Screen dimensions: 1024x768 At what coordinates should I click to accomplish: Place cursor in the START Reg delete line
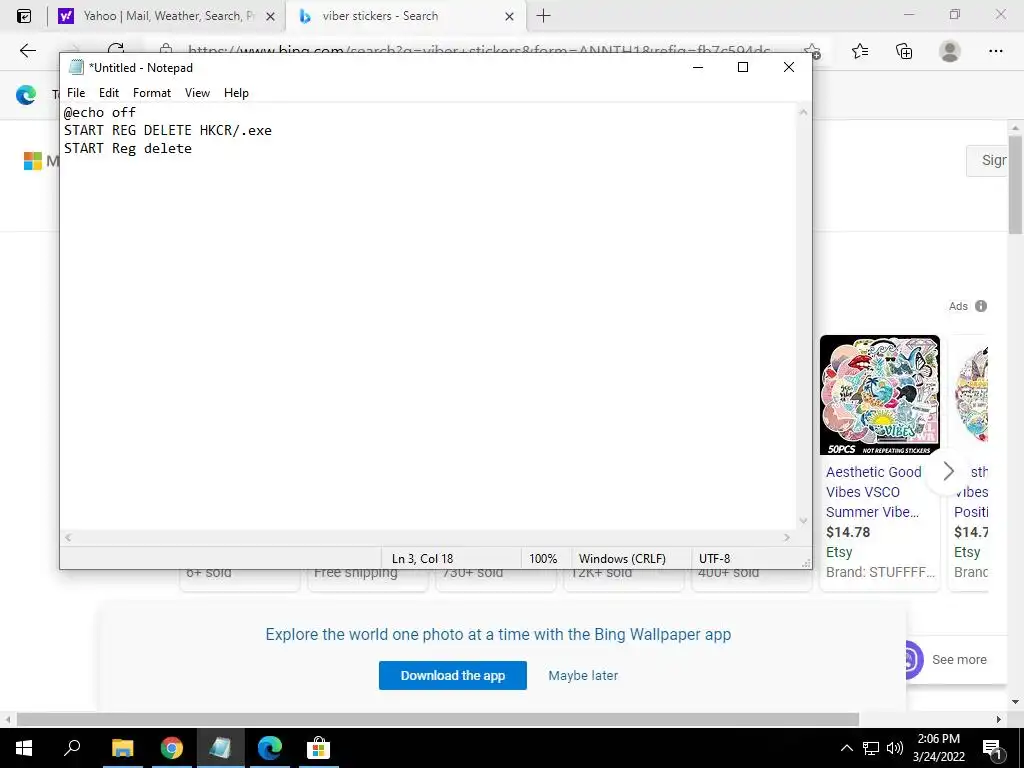point(128,148)
